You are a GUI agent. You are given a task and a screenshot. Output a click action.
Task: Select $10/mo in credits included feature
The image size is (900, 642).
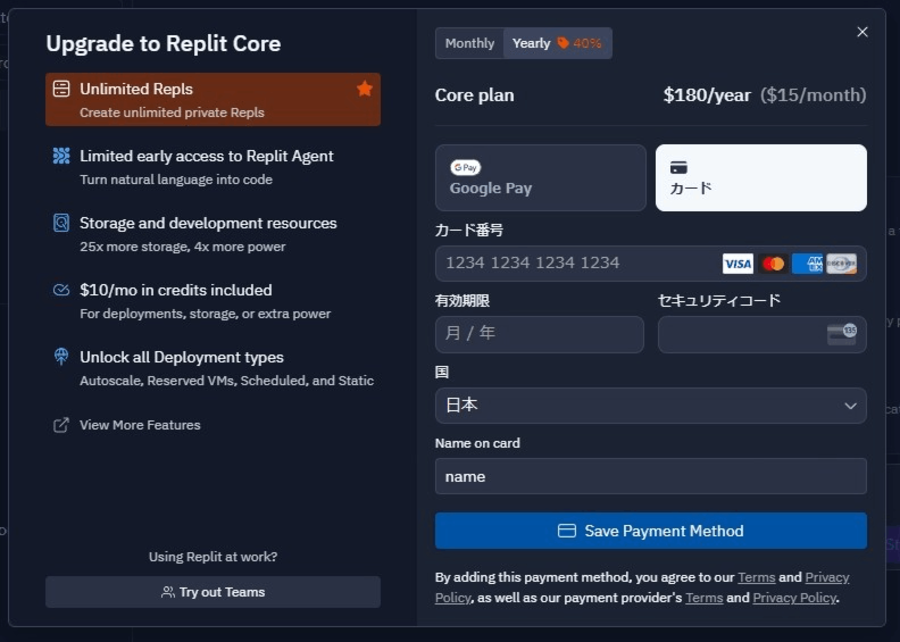[213, 301]
